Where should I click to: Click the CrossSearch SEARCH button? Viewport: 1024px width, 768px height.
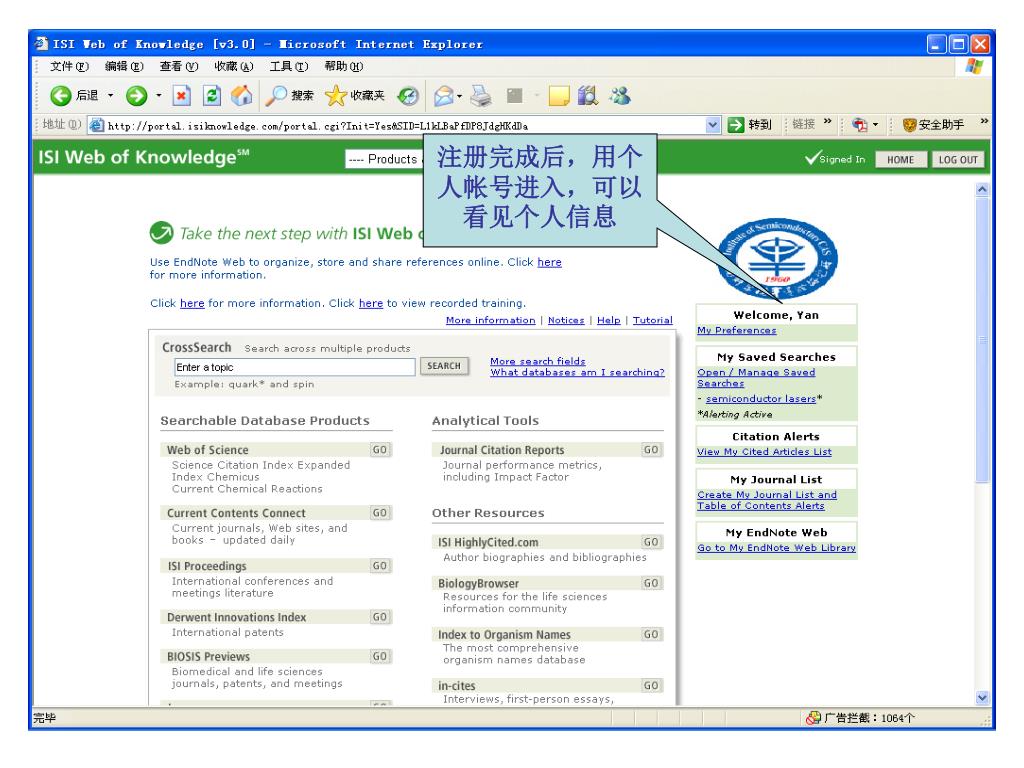[x=443, y=367]
